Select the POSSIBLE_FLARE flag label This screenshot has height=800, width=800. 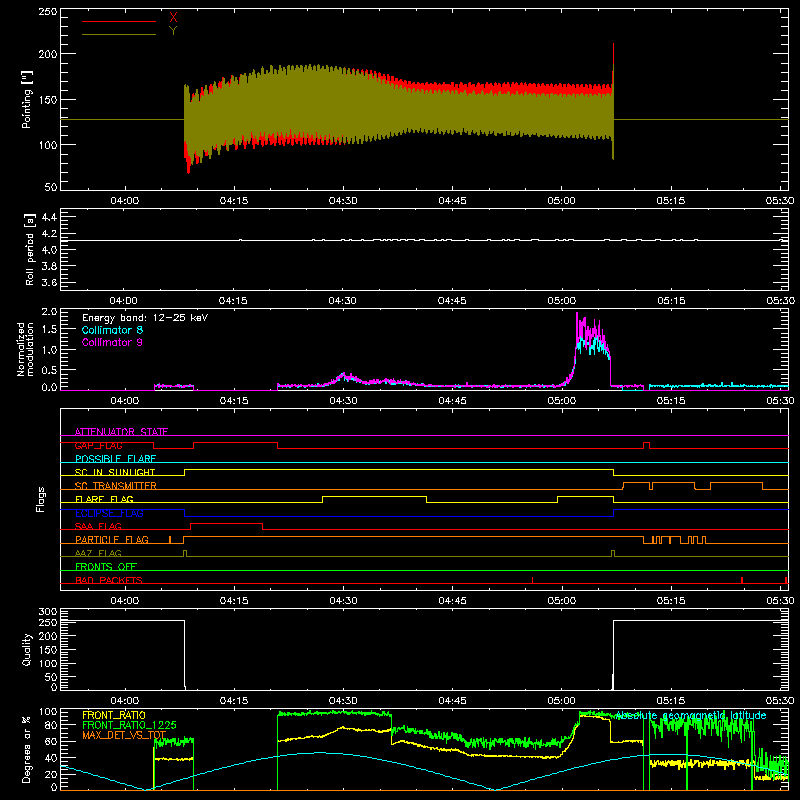[115, 459]
